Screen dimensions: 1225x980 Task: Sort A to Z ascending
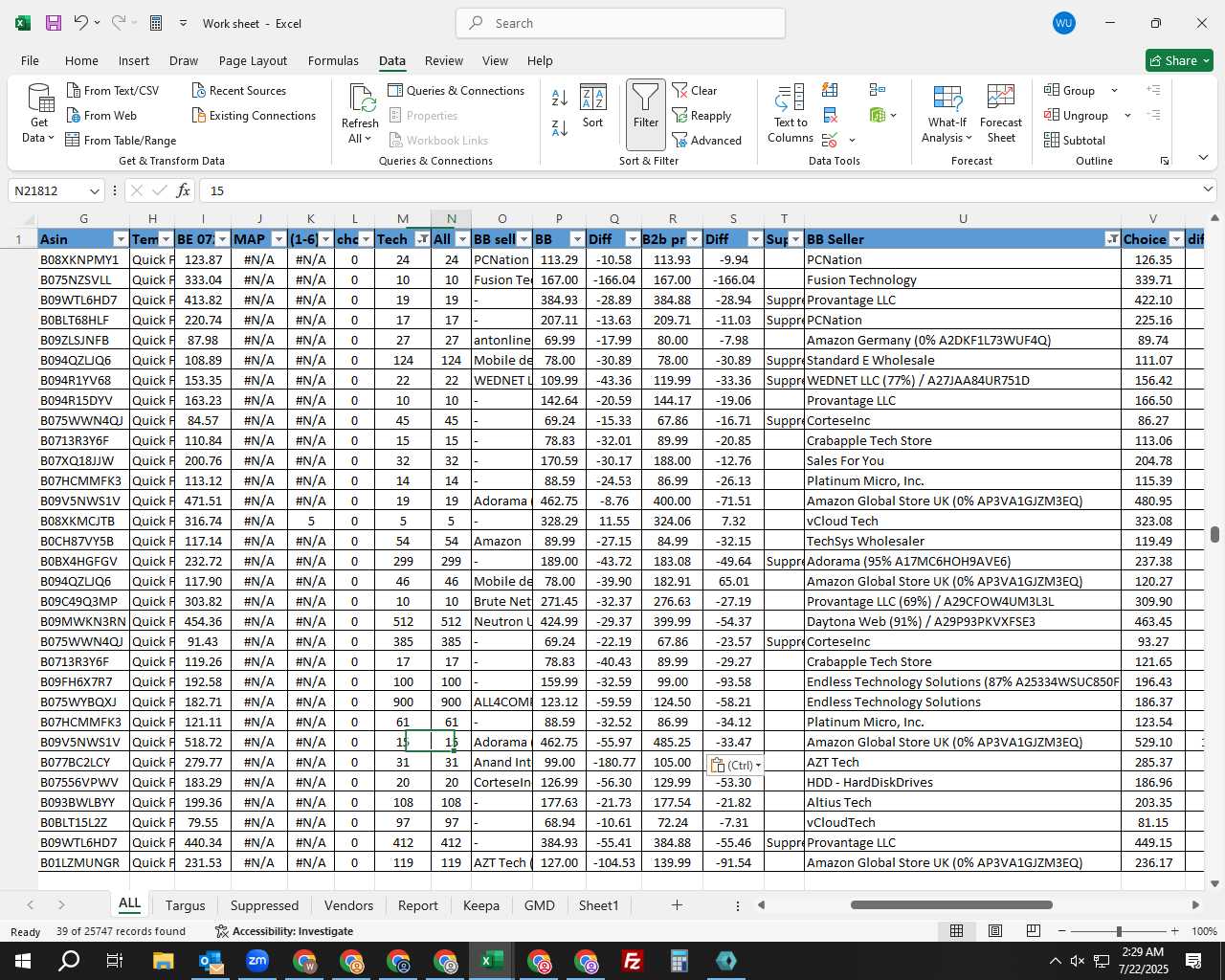click(x=560, y=98)
